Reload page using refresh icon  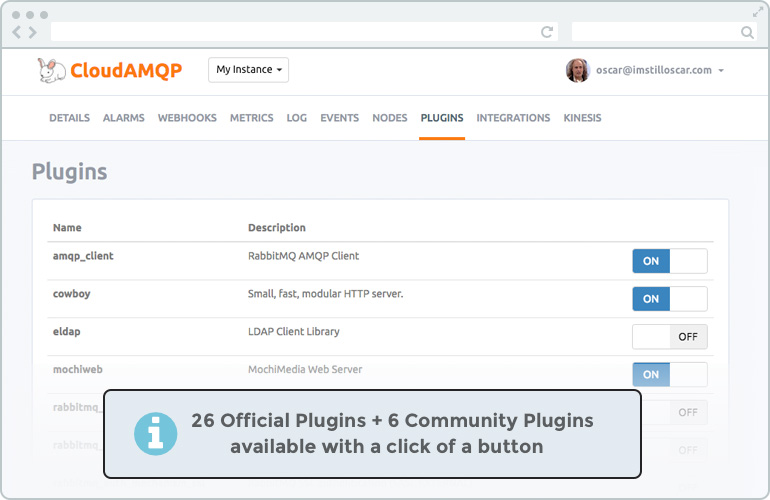coord(547,32)
